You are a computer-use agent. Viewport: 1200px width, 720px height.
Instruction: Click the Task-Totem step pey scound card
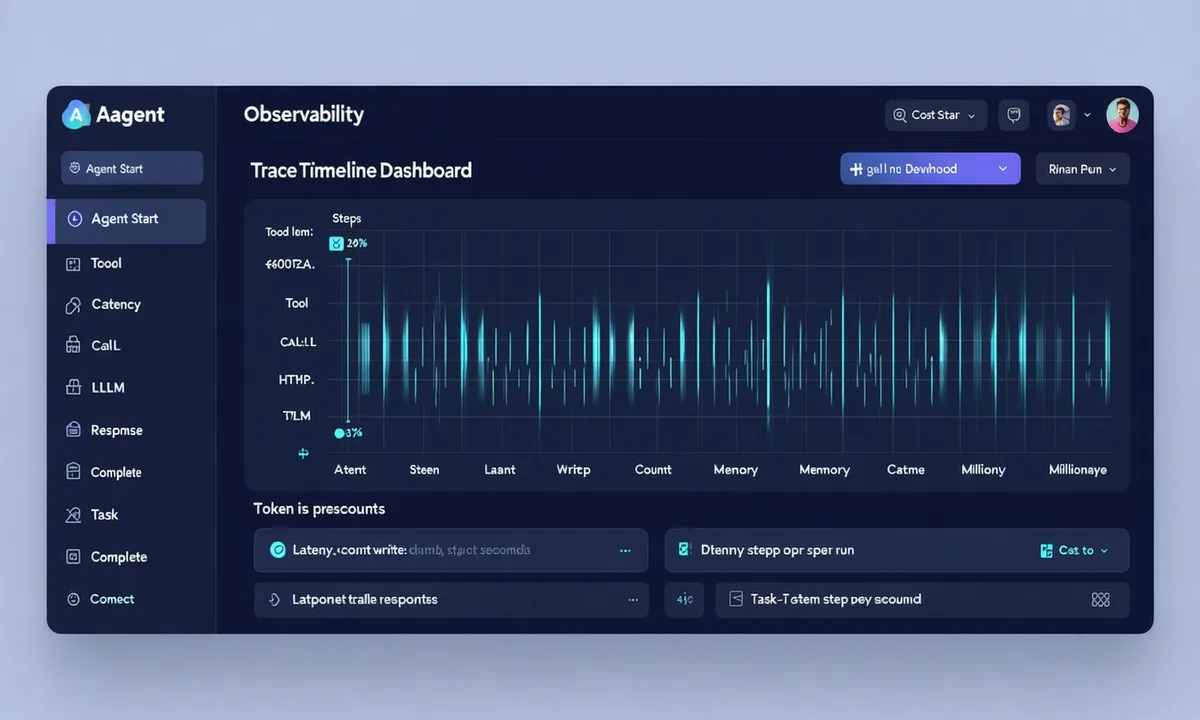[x=922, y=600]
